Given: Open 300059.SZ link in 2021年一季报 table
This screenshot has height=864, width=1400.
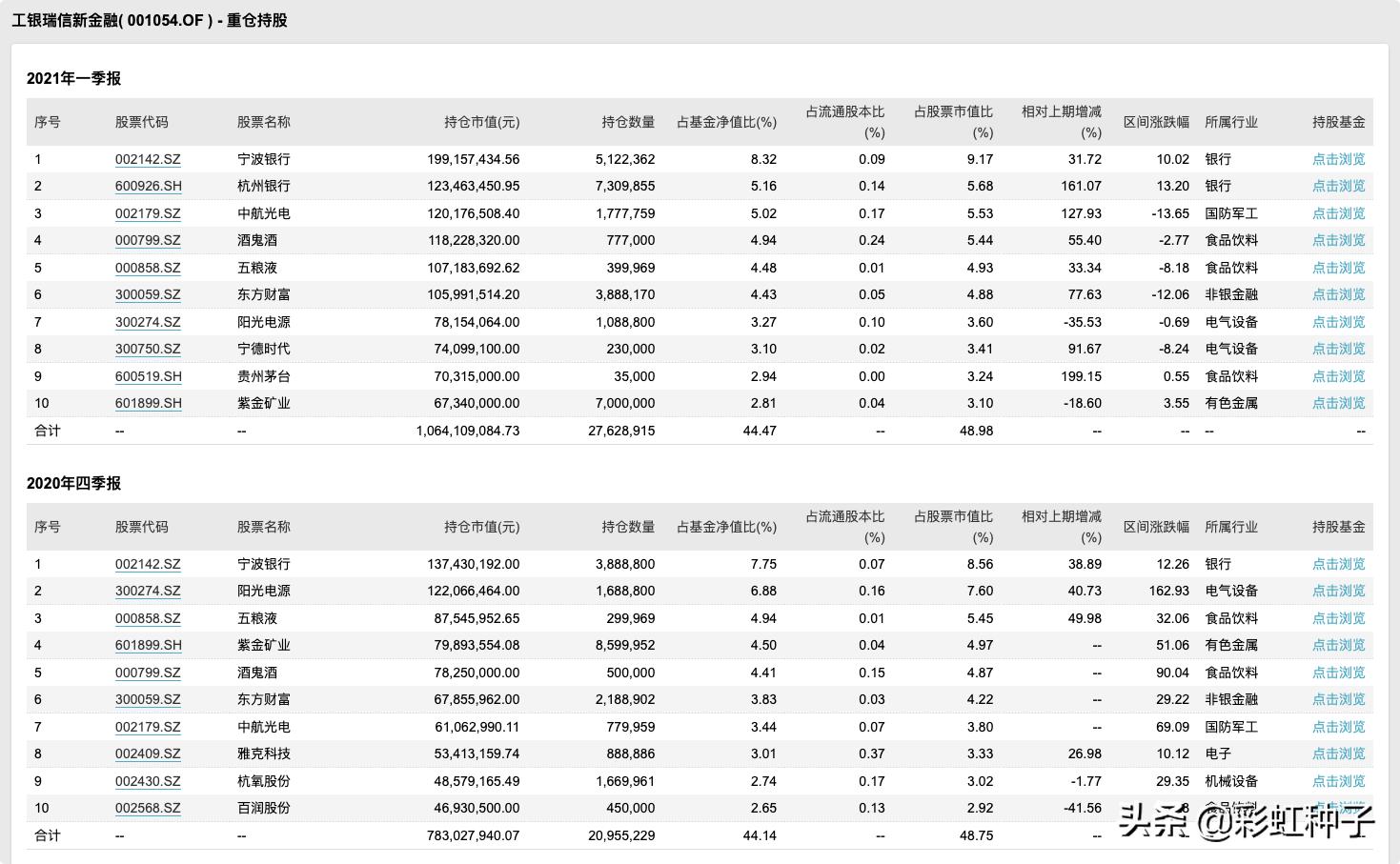Looking at the screenshot, I should [148, 294].
